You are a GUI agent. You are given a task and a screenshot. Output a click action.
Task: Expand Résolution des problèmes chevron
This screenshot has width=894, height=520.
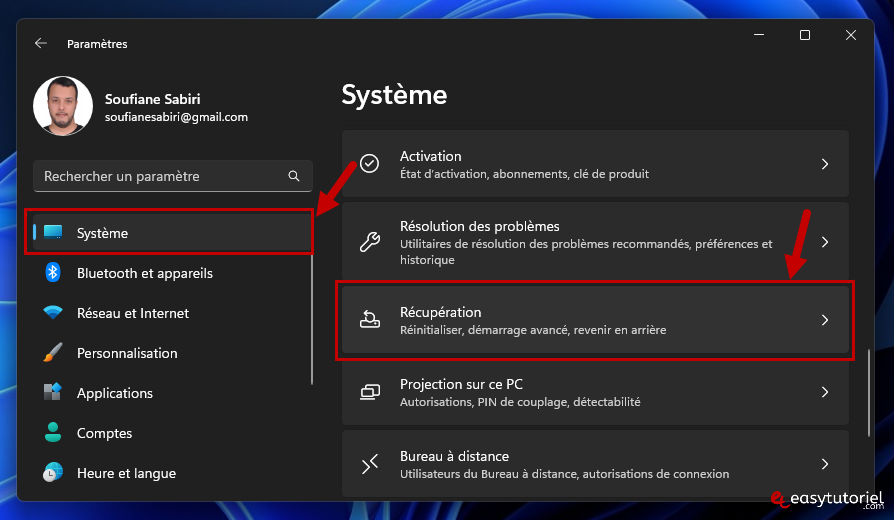824,242
